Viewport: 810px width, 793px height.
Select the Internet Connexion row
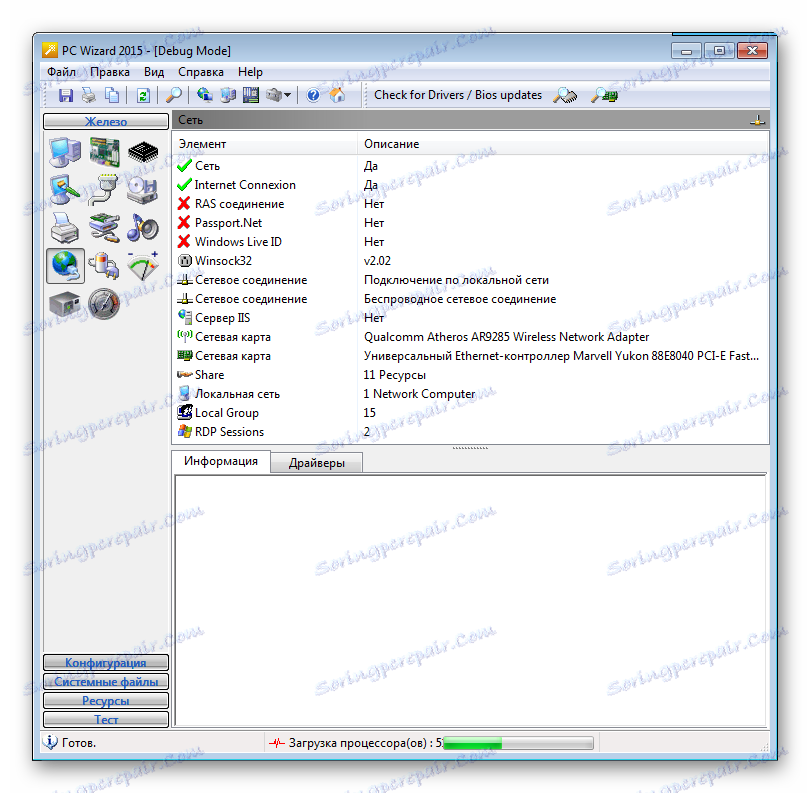(470, 185)
